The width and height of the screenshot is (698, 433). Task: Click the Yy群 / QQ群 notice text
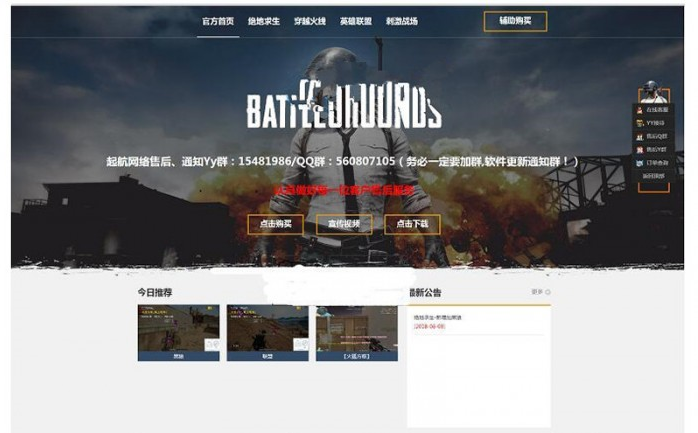[342, 161]
